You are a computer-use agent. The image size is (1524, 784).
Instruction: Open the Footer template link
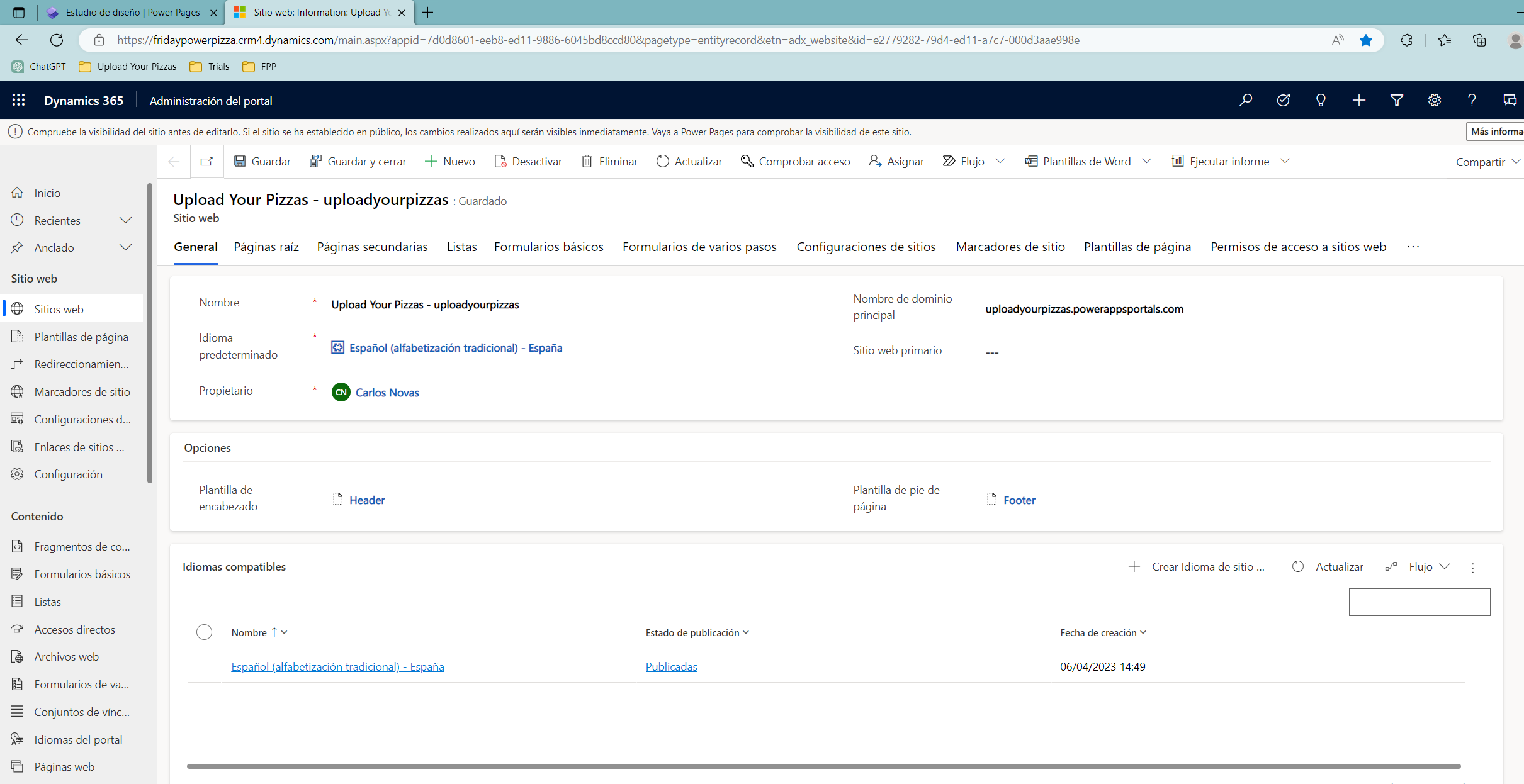[1019, 500]
